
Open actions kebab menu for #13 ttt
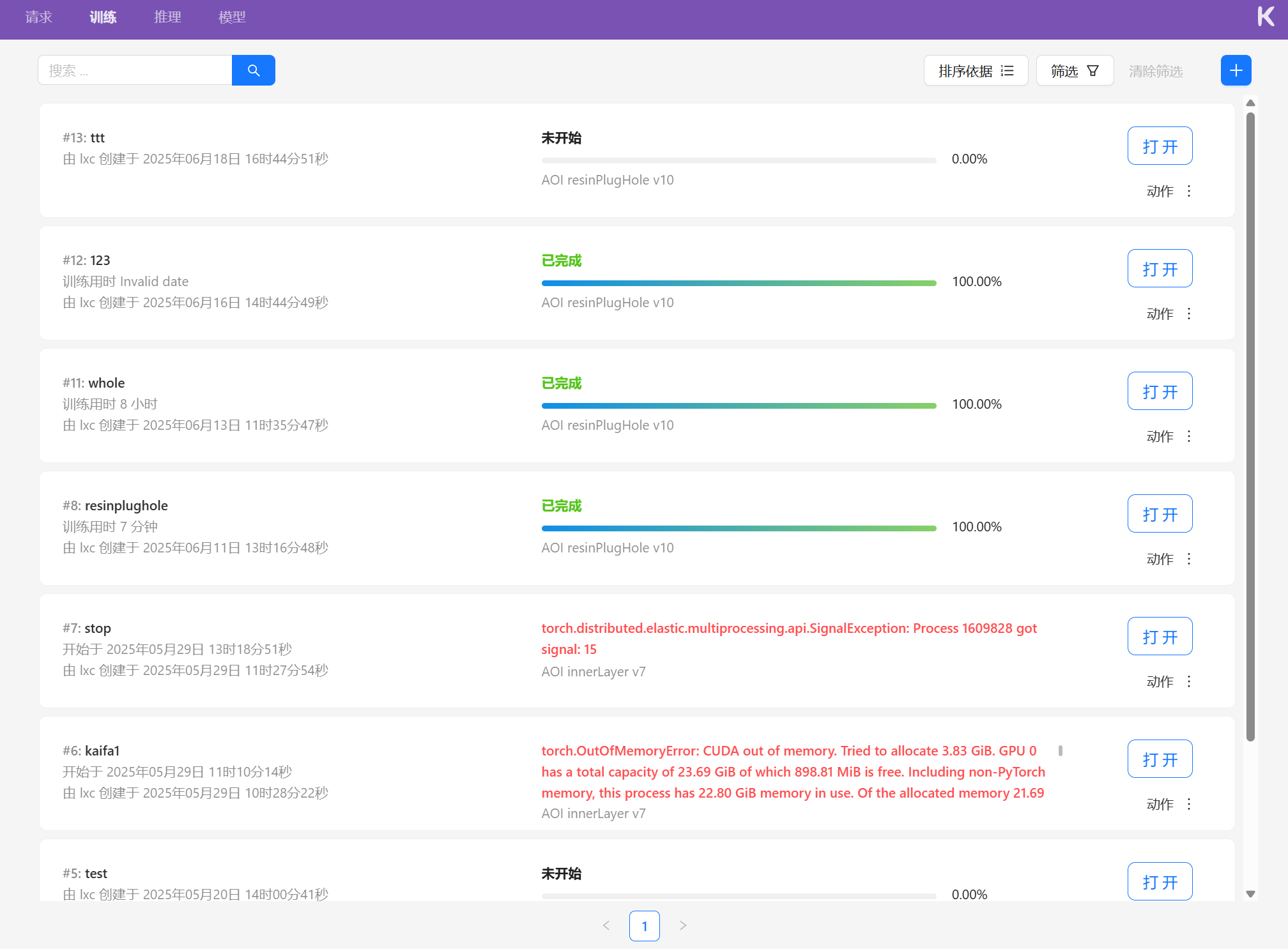[1188, 191]
